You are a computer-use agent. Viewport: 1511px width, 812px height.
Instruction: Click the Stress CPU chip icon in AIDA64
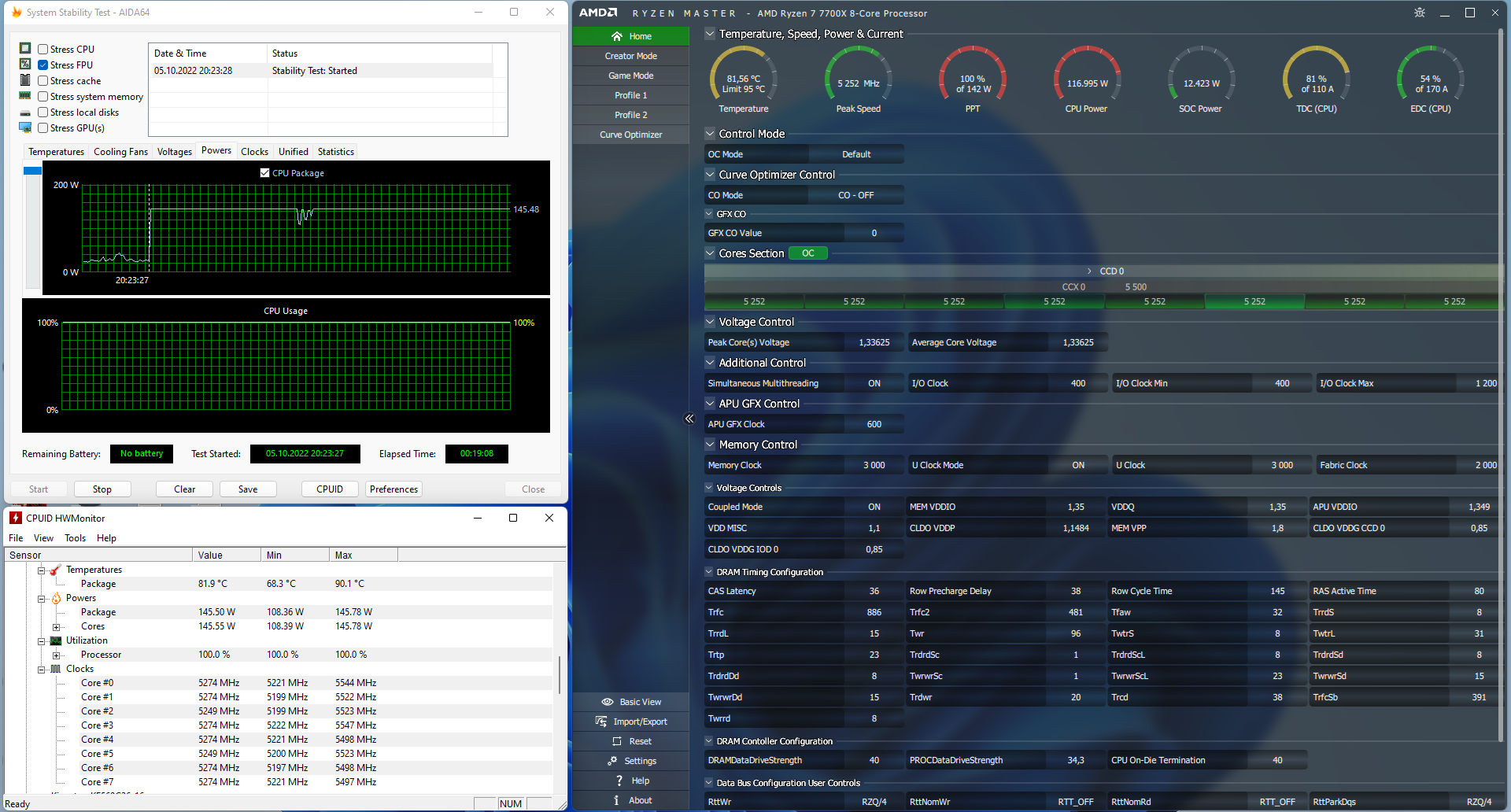[x=25, y=49]
